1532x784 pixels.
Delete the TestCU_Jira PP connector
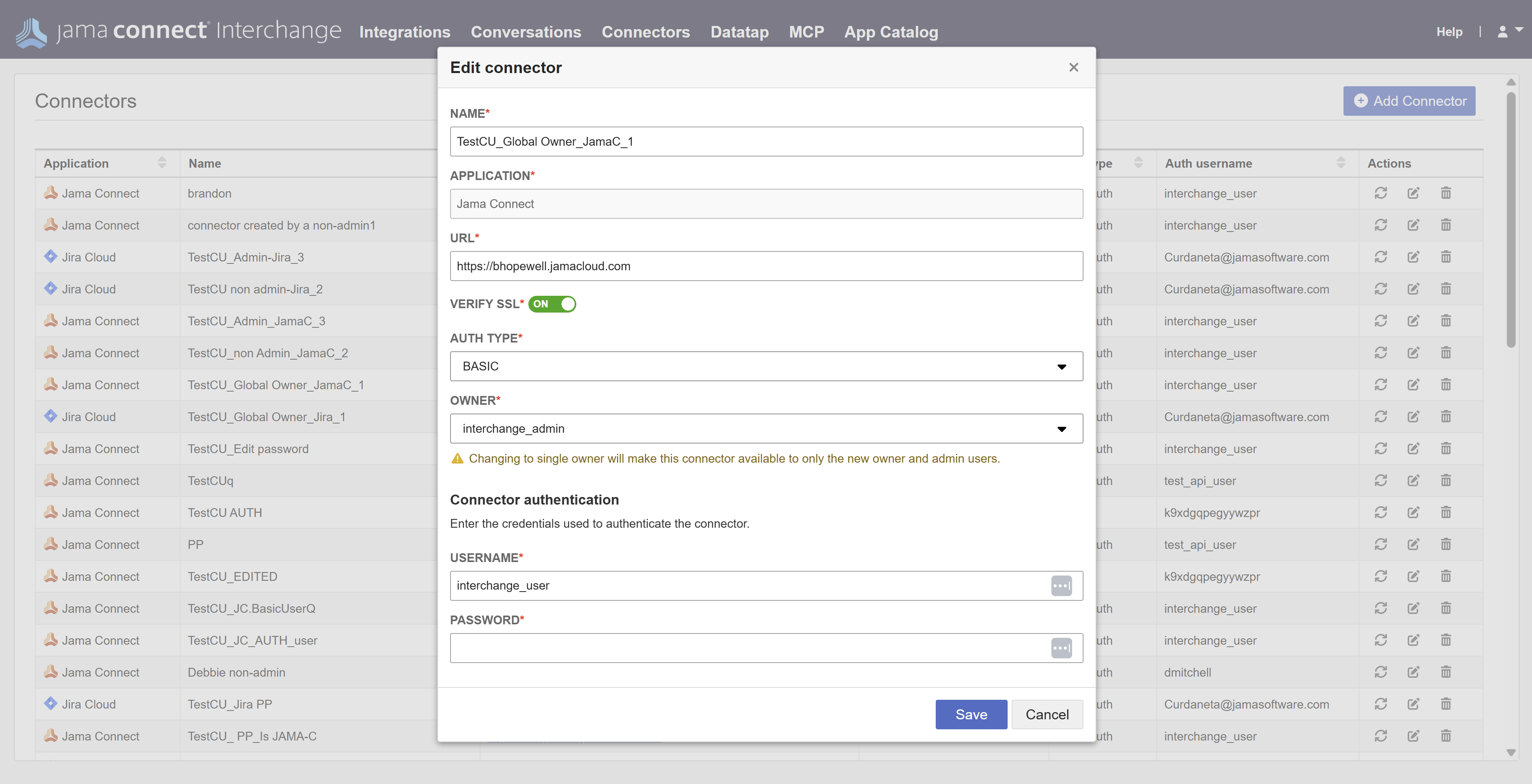point(1446,704)
